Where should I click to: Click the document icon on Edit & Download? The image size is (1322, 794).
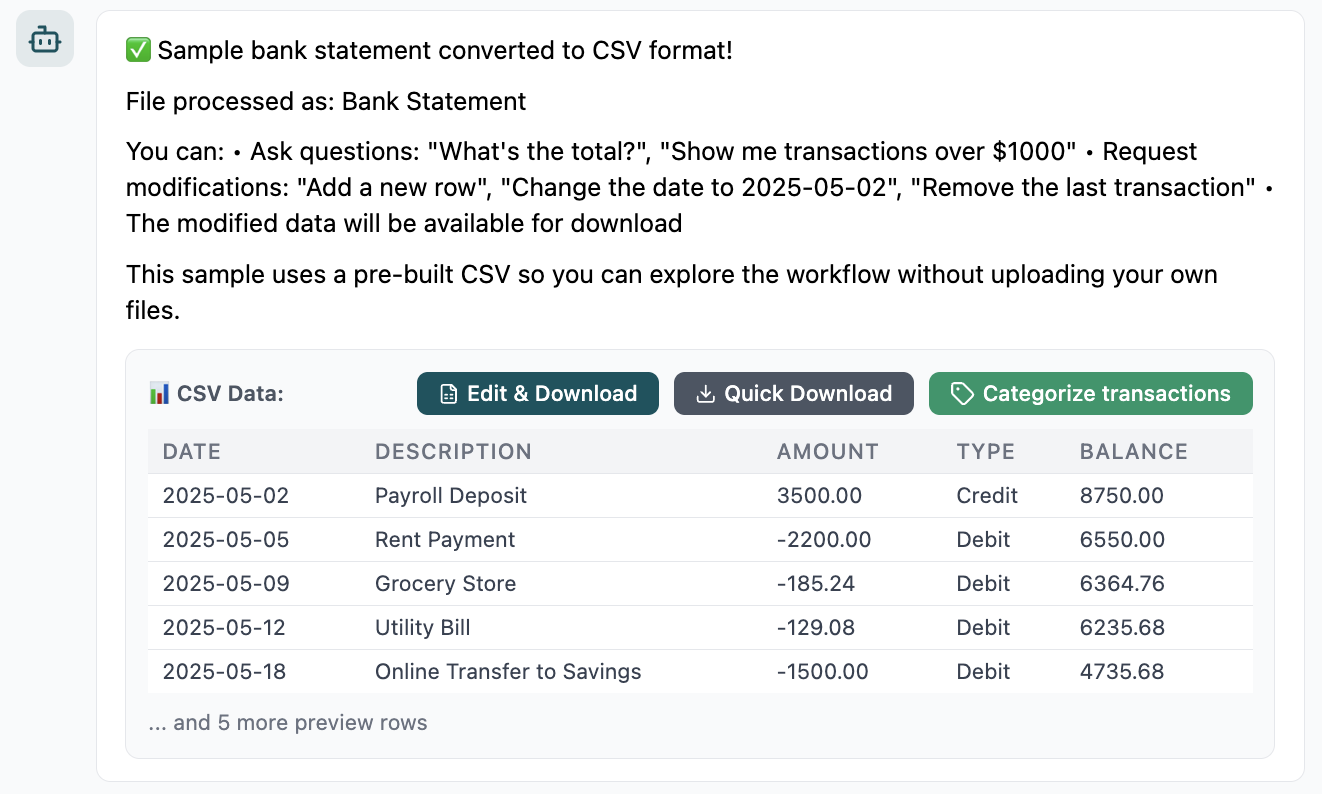[x=449, y=394]
